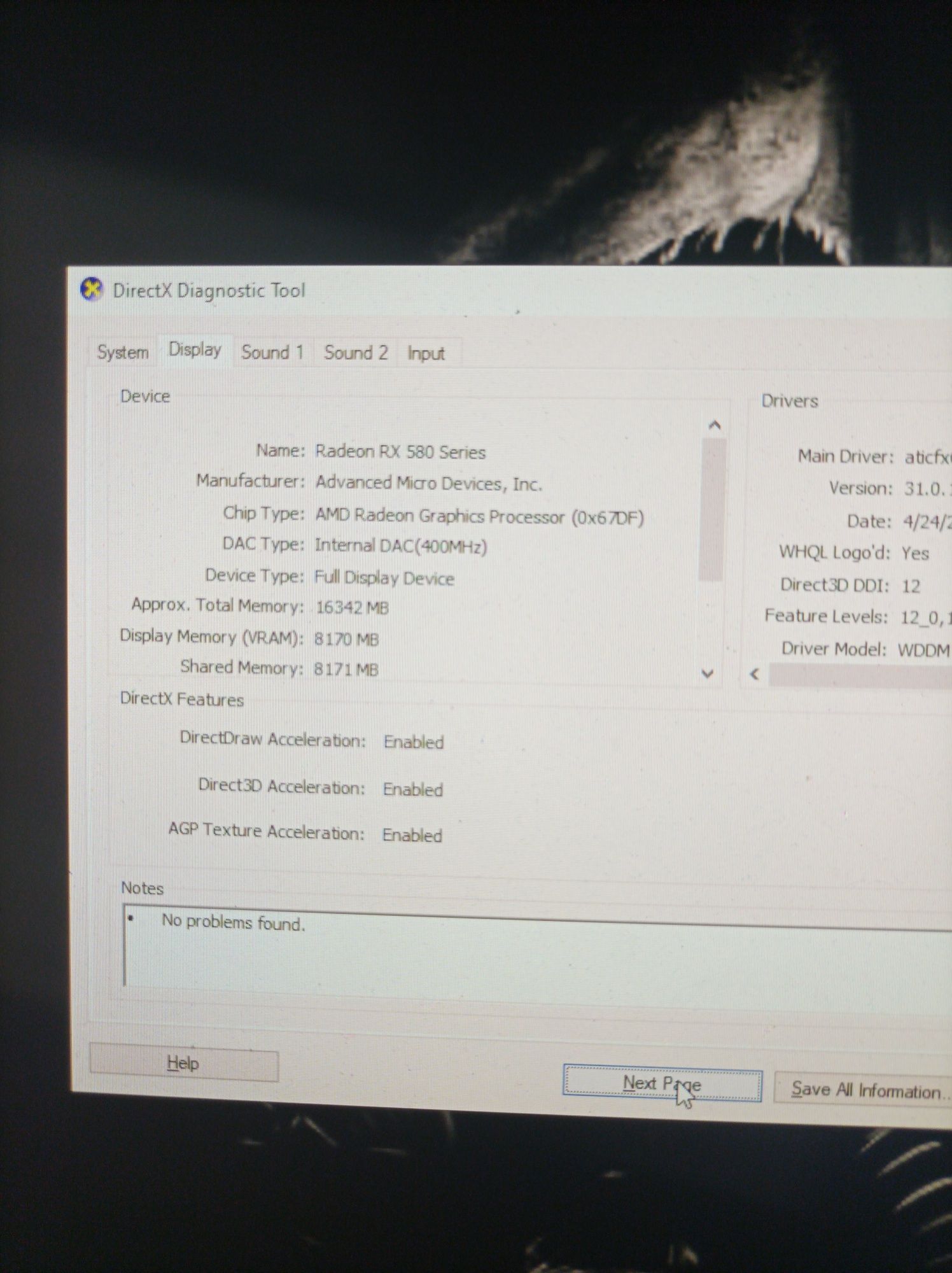
Task: Select the Chip Type value text
Action: click(479, 516)
